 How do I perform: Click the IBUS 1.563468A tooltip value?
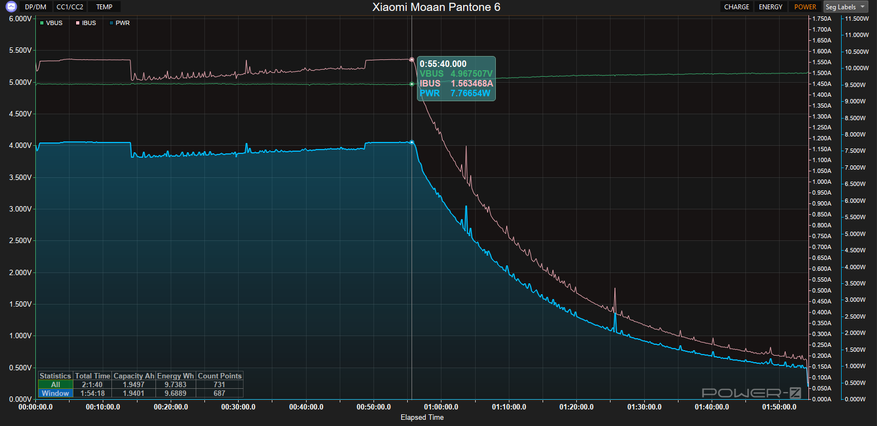[456, 83]
